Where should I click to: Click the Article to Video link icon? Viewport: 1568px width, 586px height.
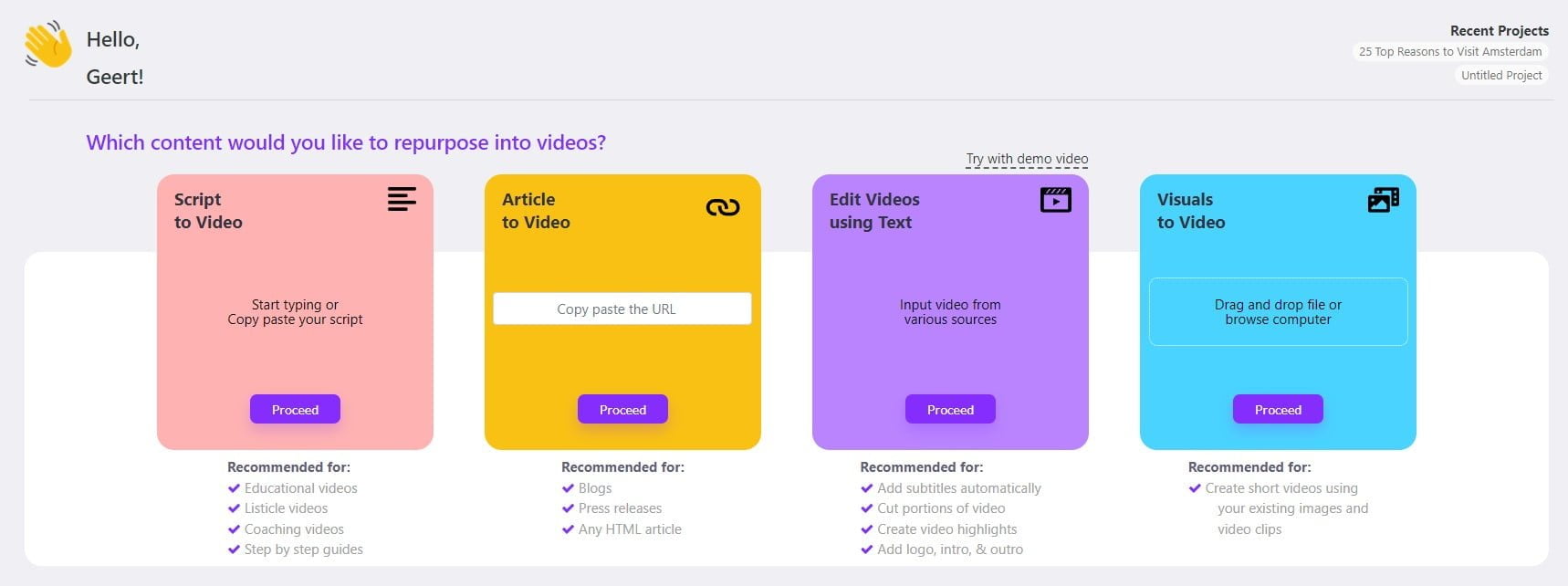[723, 207]
